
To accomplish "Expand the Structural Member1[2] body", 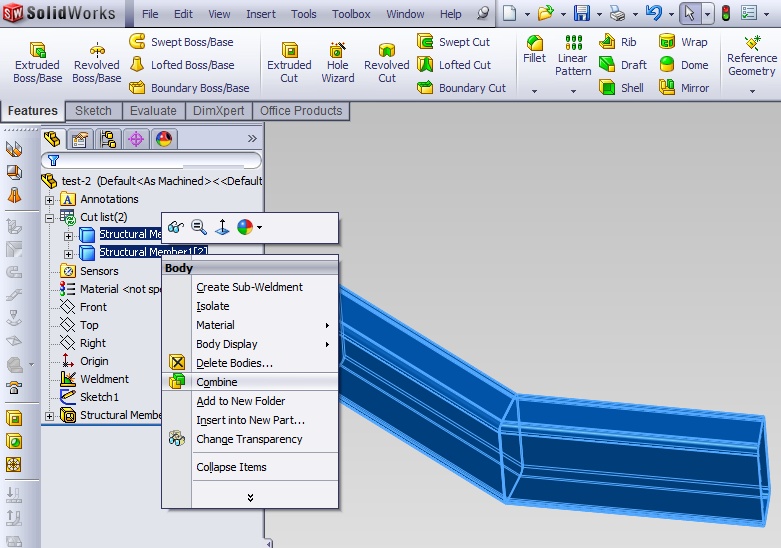I will (68, 254).
